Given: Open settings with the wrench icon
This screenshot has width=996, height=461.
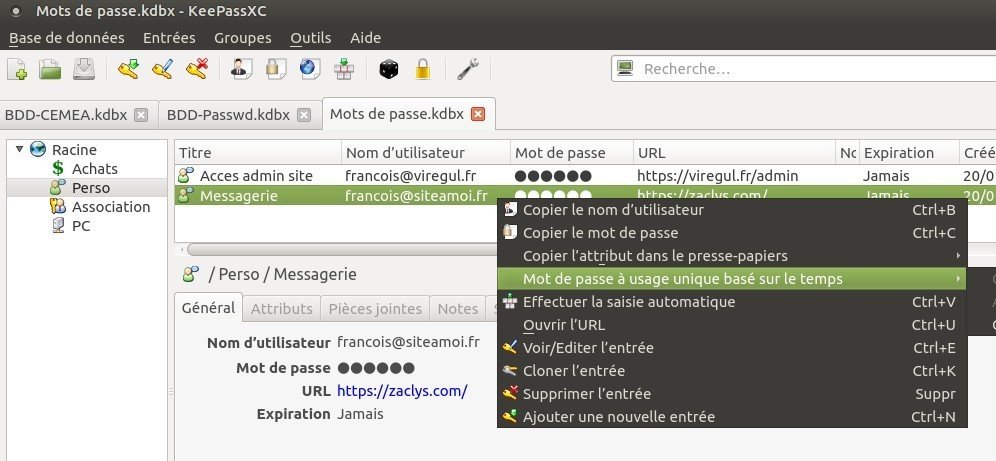Looking at the screenshot, I should click(x=468, y=69).
